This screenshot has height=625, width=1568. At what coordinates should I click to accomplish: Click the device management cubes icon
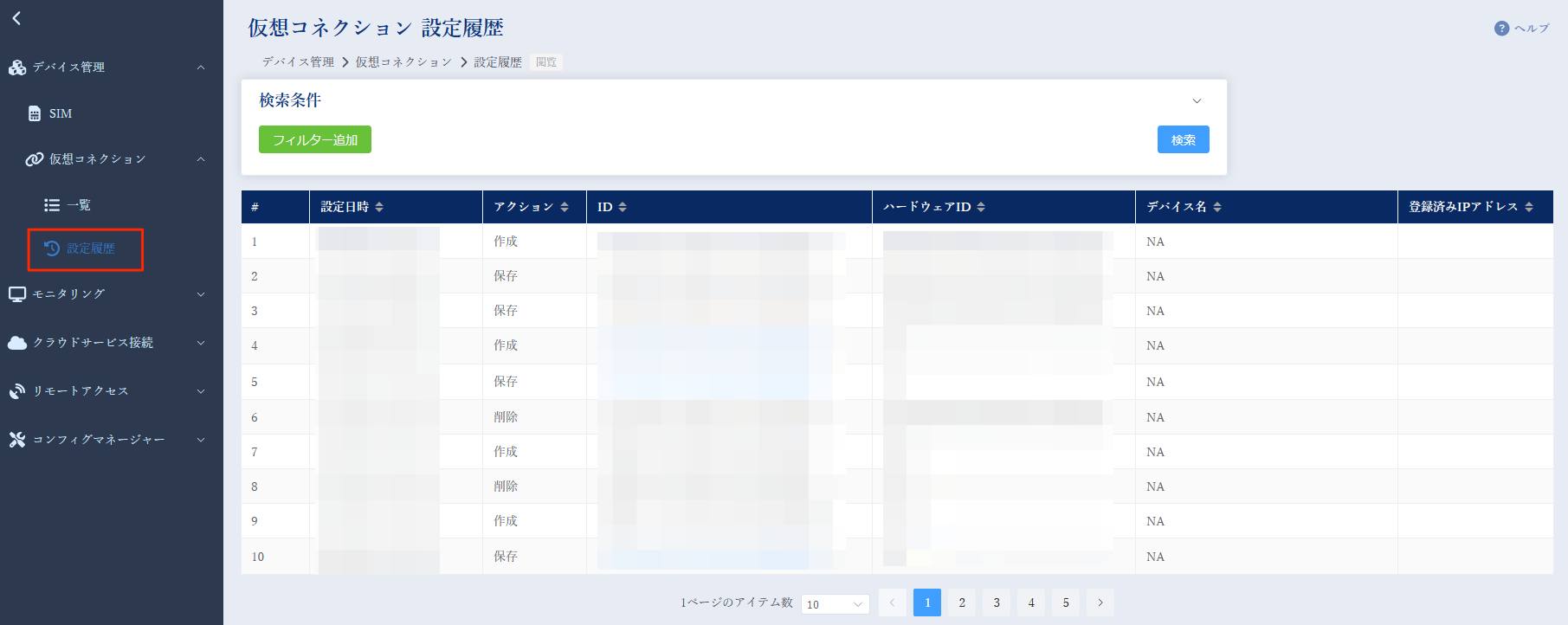(17, 68)
